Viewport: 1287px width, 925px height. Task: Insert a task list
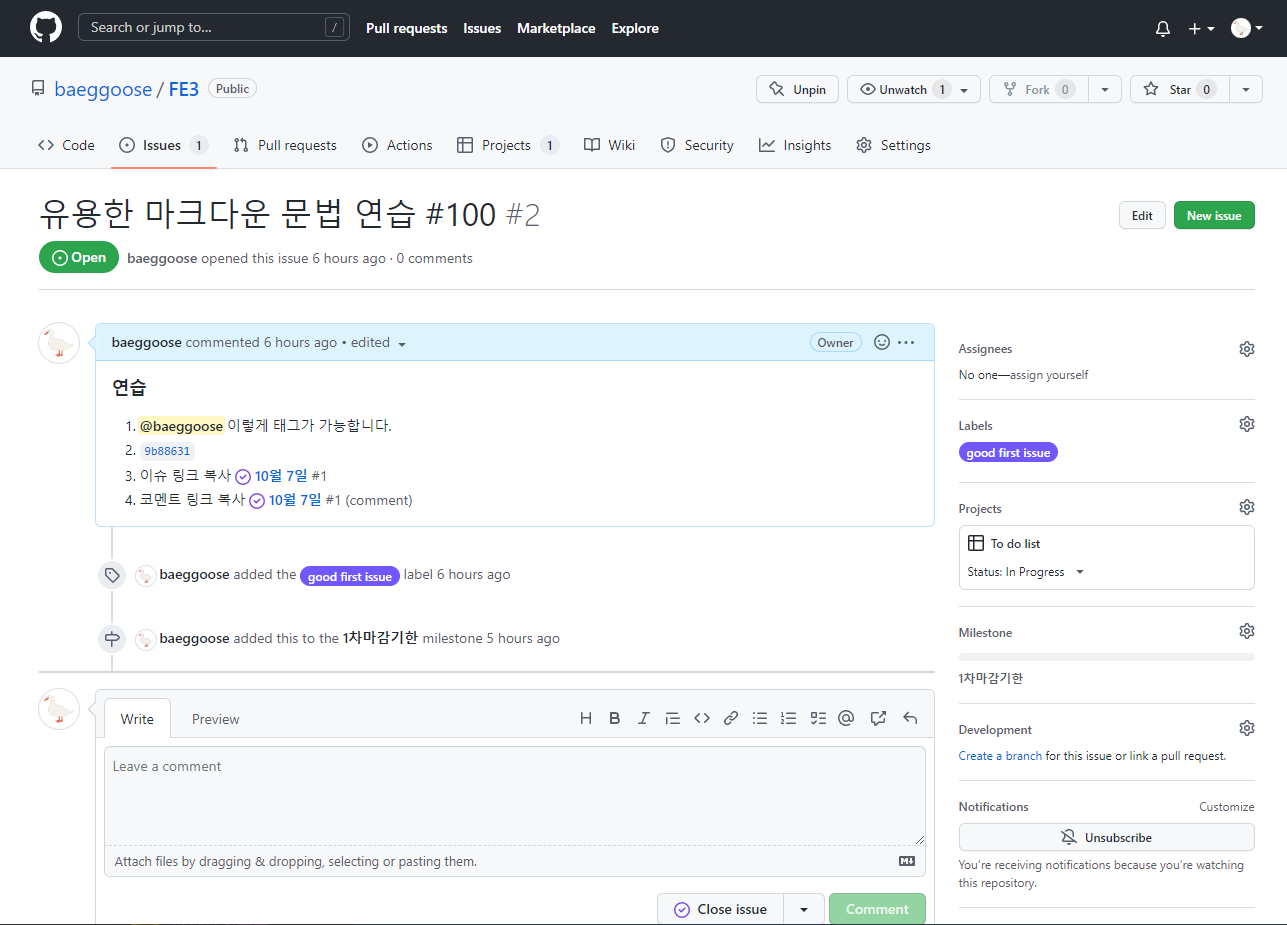(x=818, y=718)
